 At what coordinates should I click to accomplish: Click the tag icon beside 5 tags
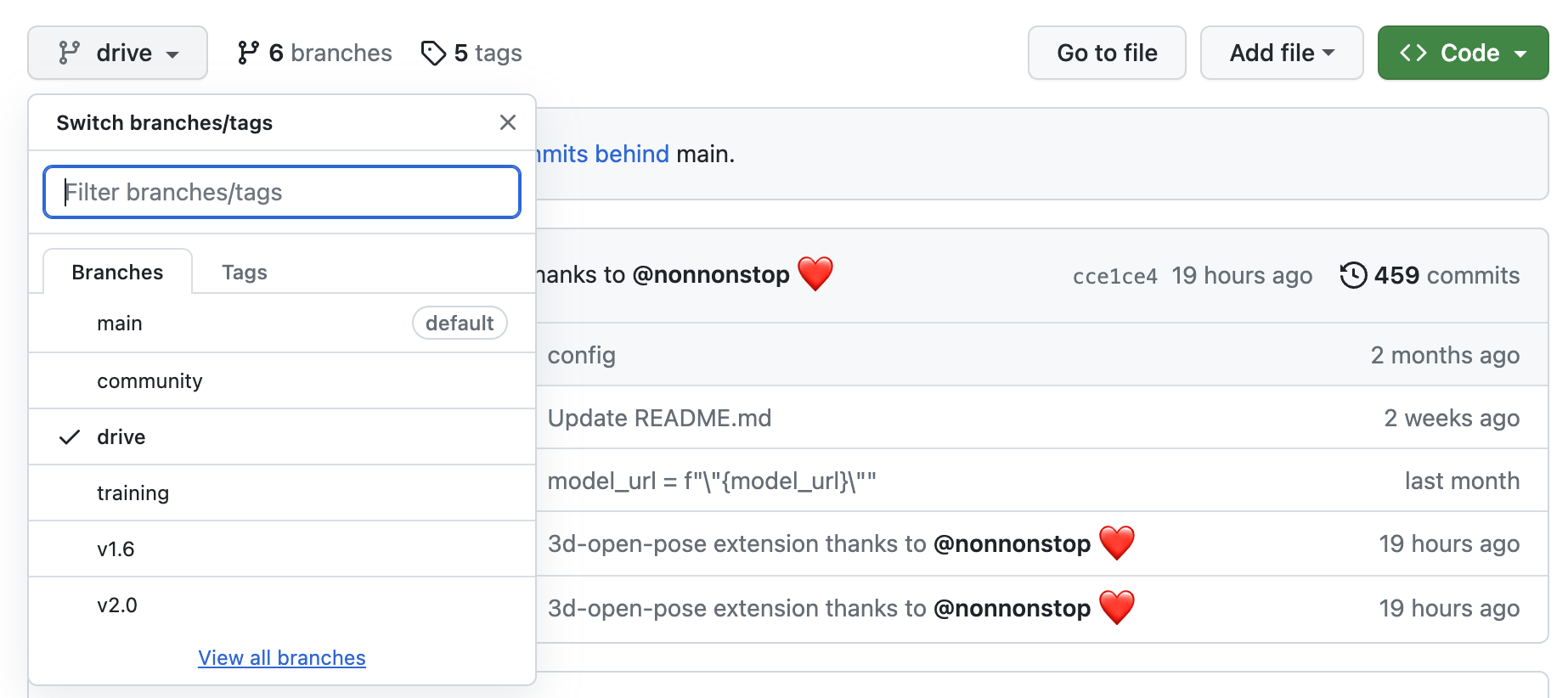pos(433,53)
